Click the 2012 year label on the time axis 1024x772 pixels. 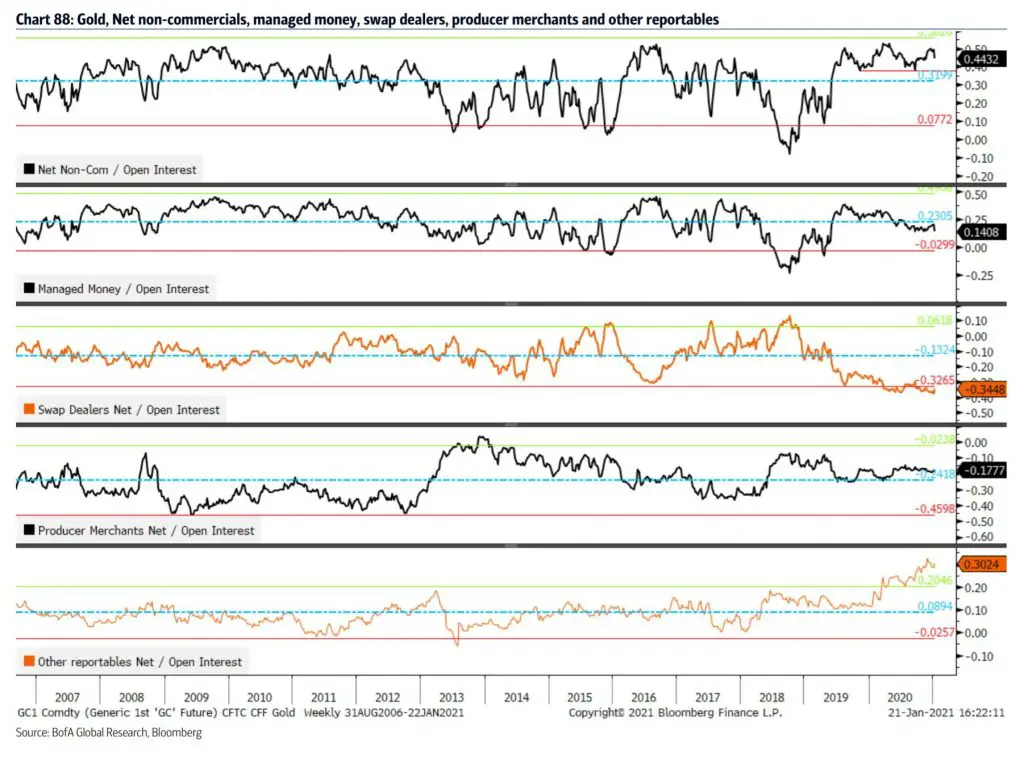coord(387,697)
